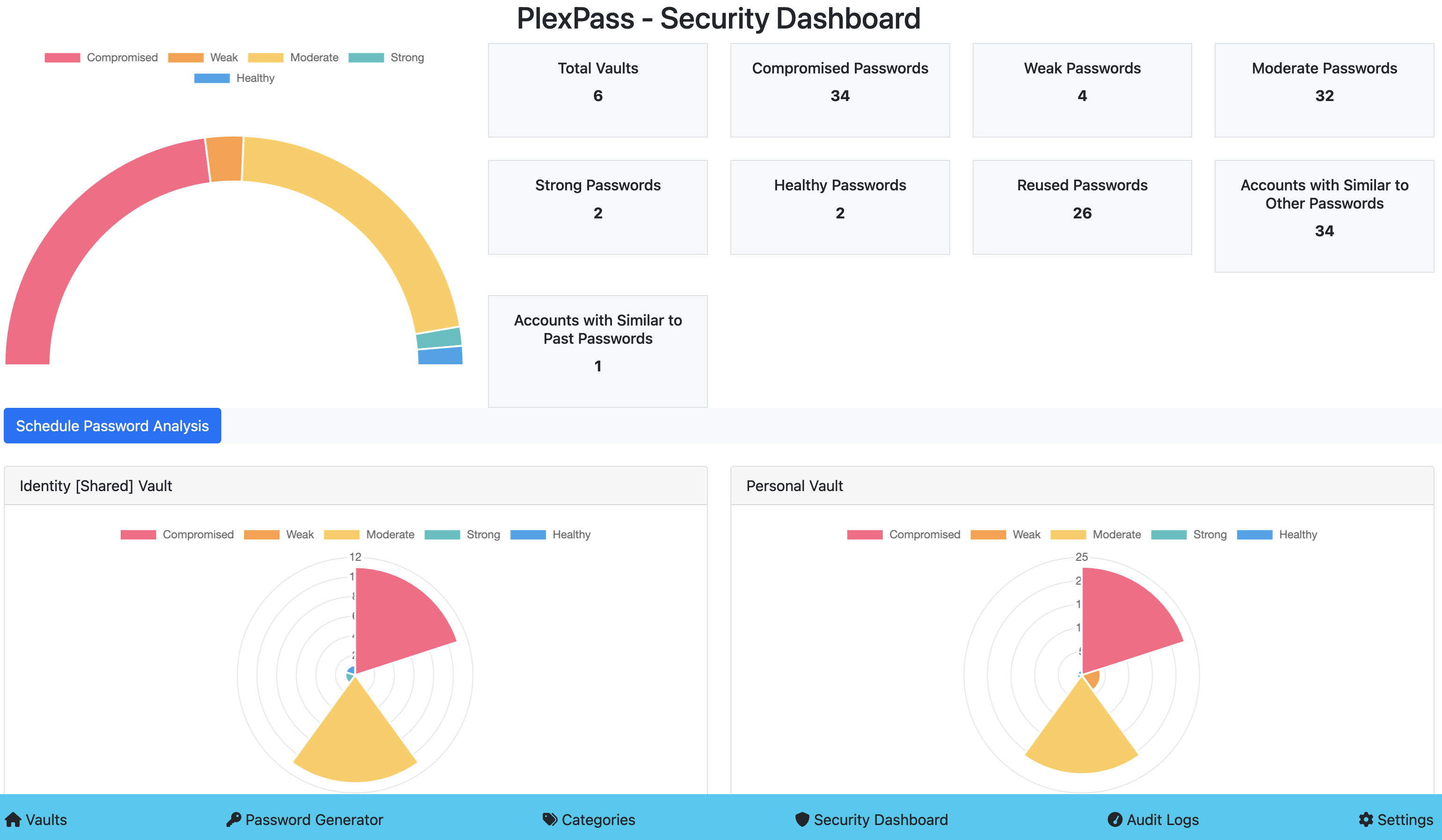Click the Categories tags icon
1442x840 pixels.
click(x=549, y=819)
